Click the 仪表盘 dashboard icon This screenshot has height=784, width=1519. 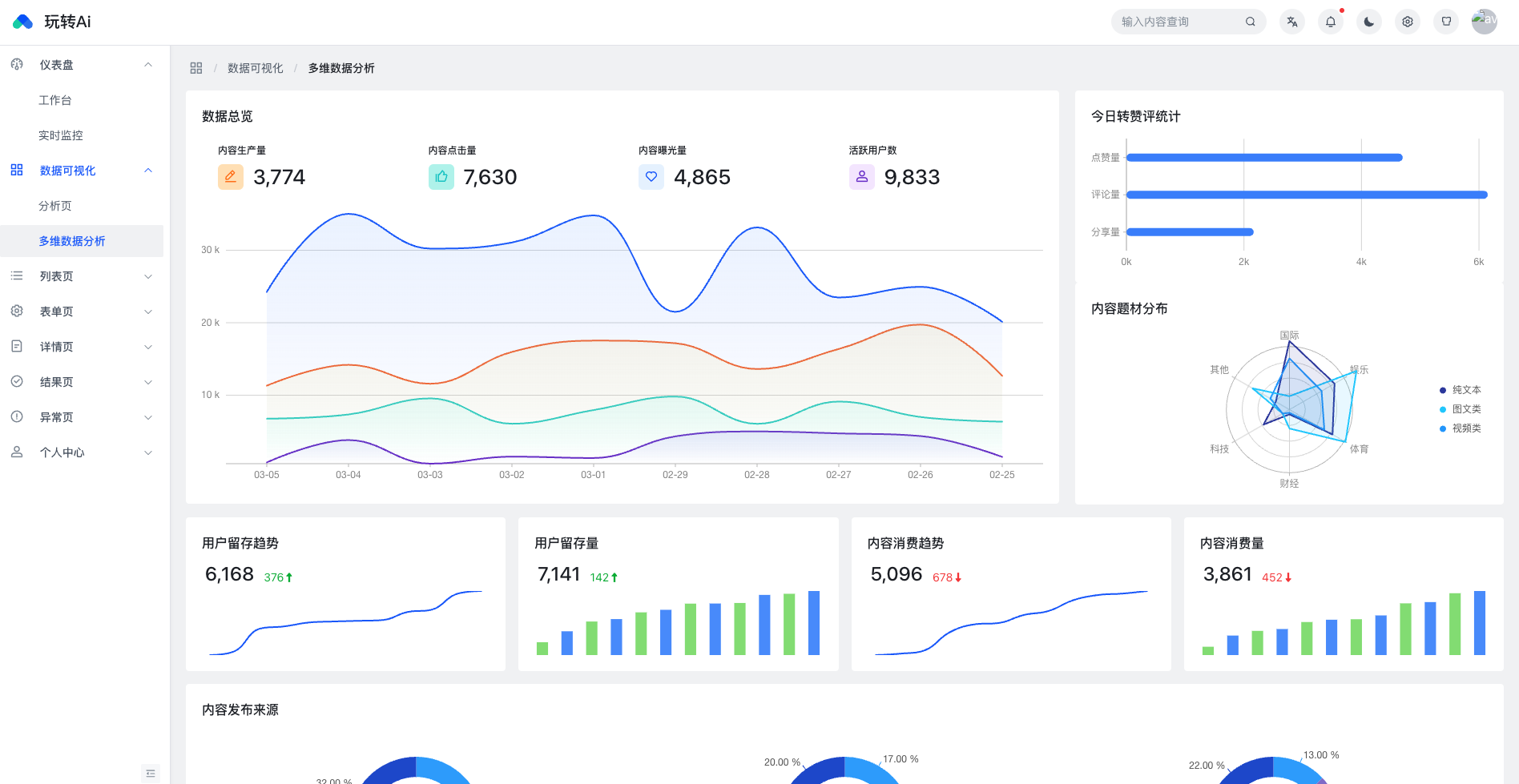17,64
